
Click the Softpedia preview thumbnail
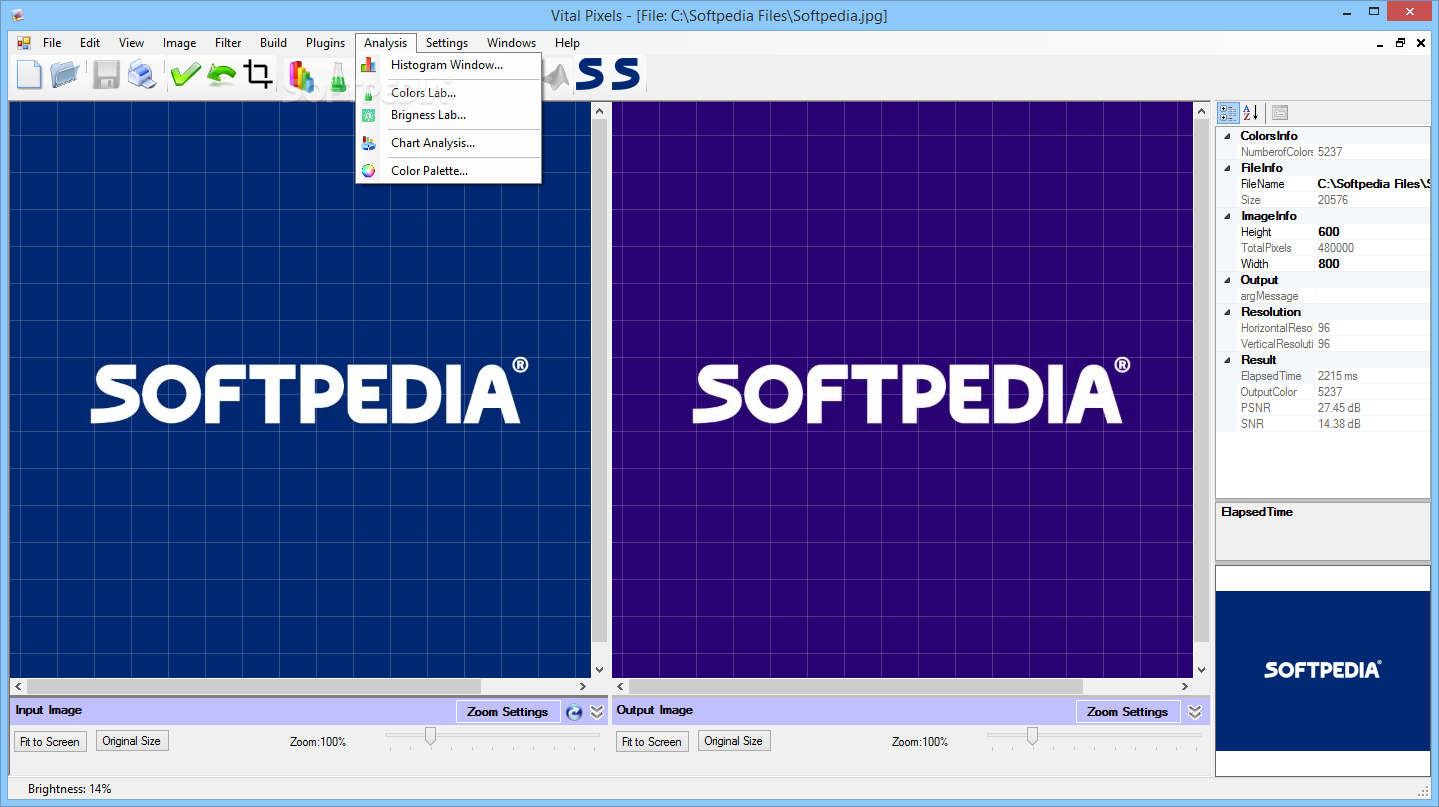pos(1322,670)
